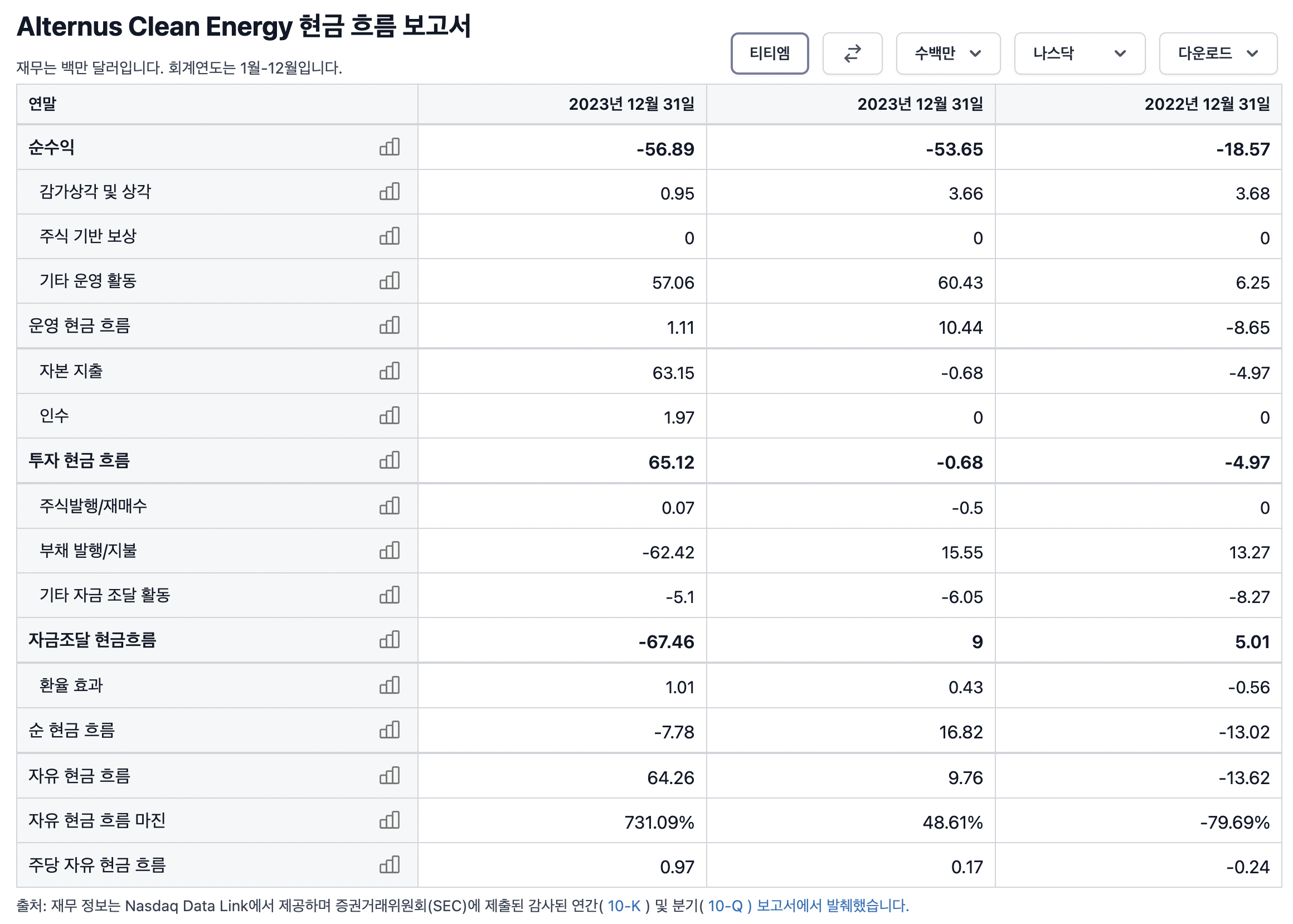The image size is (1293, 924).
Task: Click the 연말 header cell
Action: click(43, 104)
